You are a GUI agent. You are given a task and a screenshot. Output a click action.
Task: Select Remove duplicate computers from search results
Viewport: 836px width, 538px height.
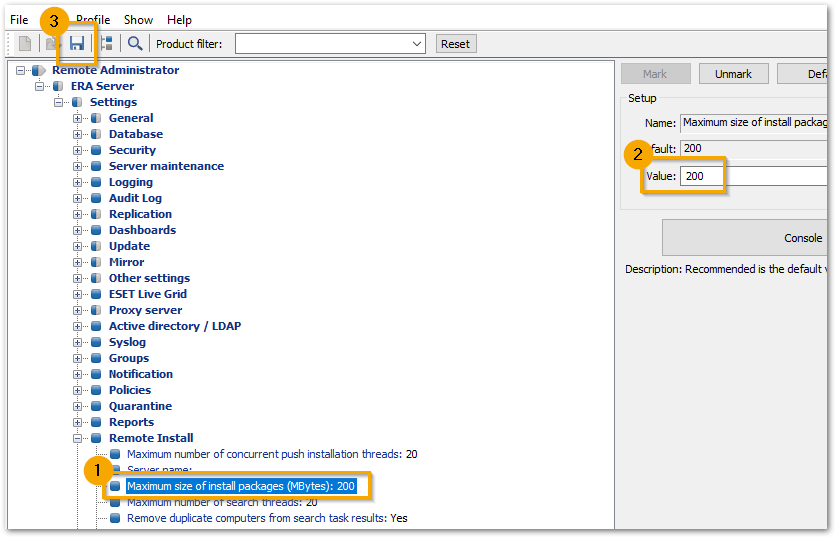click(267, 518)
